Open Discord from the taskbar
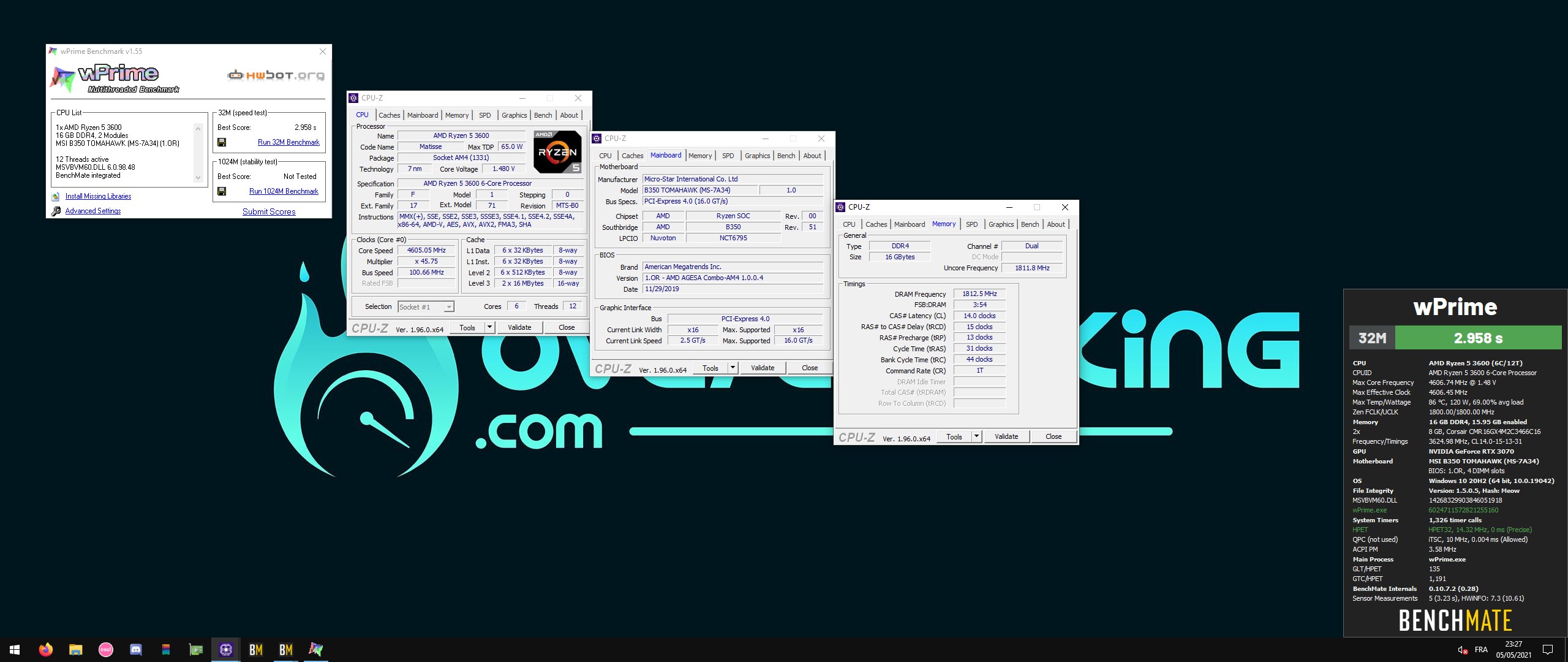 tap(135, 650)
